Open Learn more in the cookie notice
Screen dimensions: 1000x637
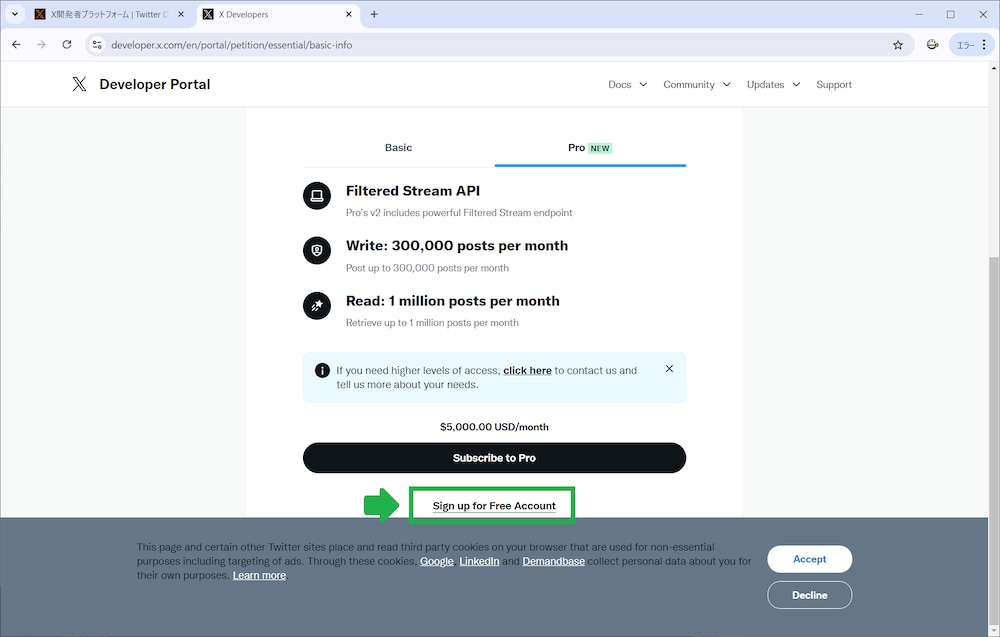point(259,575)
